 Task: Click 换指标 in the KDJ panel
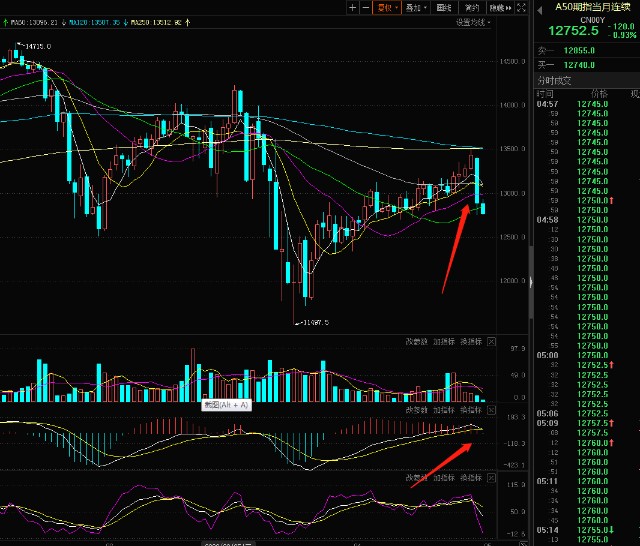[470, 478]
